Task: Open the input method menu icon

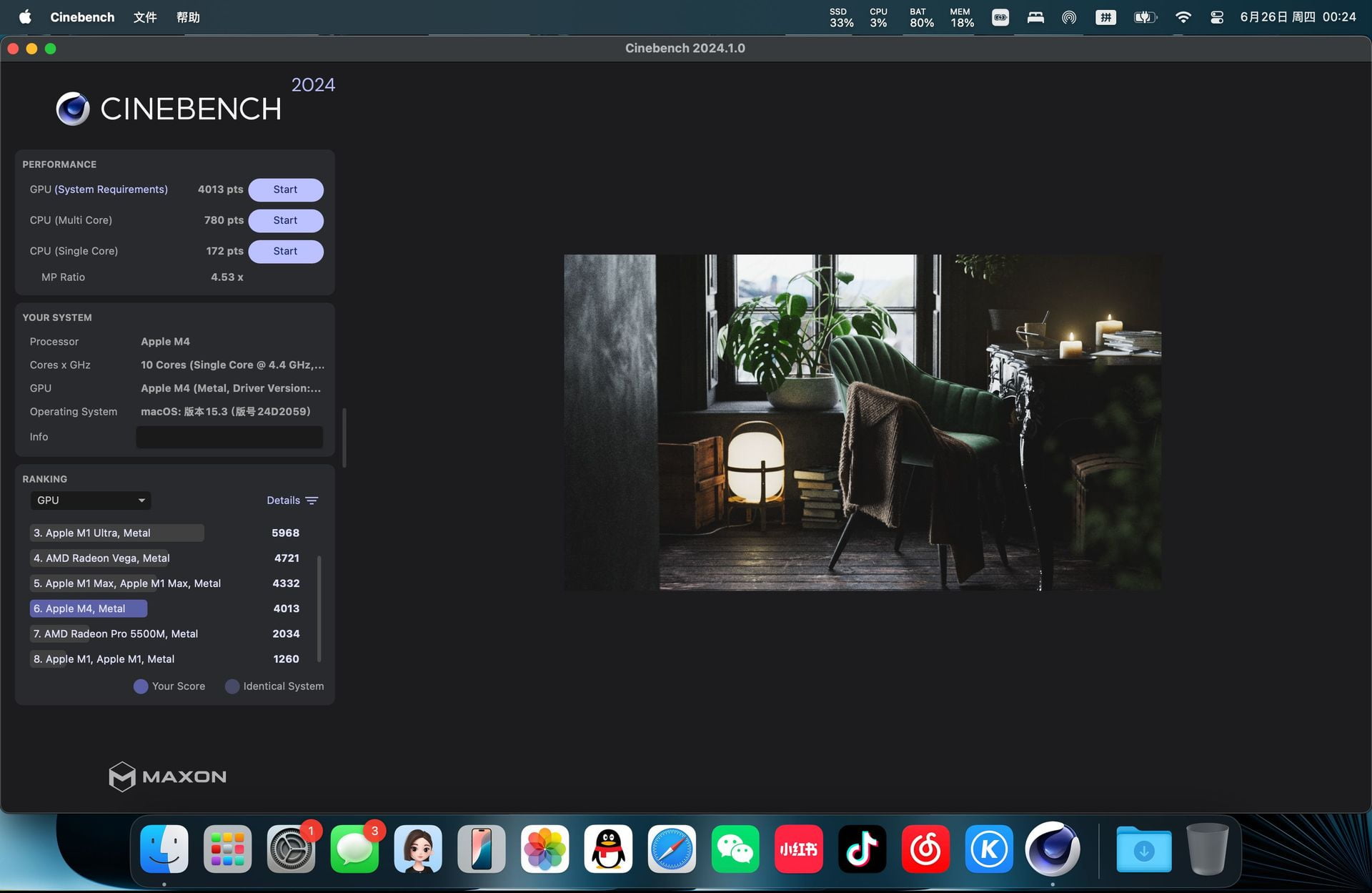Action: click(1105, 17)
